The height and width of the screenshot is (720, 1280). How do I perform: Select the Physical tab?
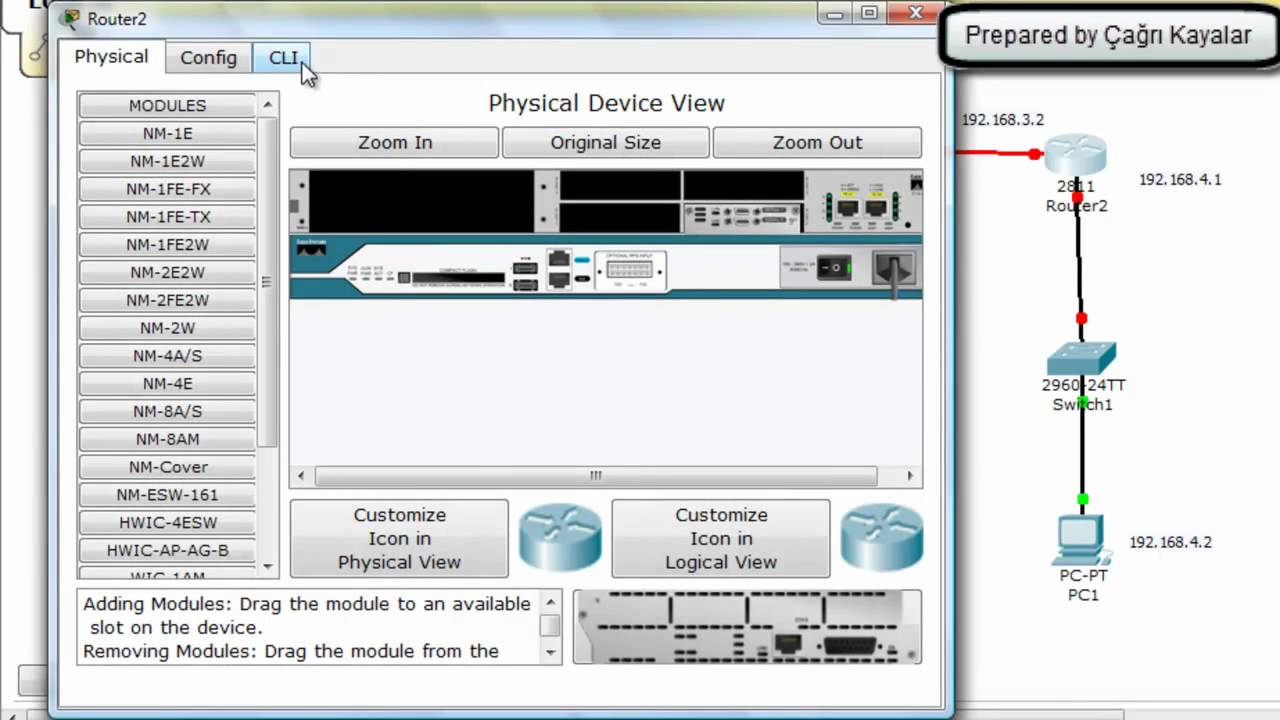pos(111,56)
